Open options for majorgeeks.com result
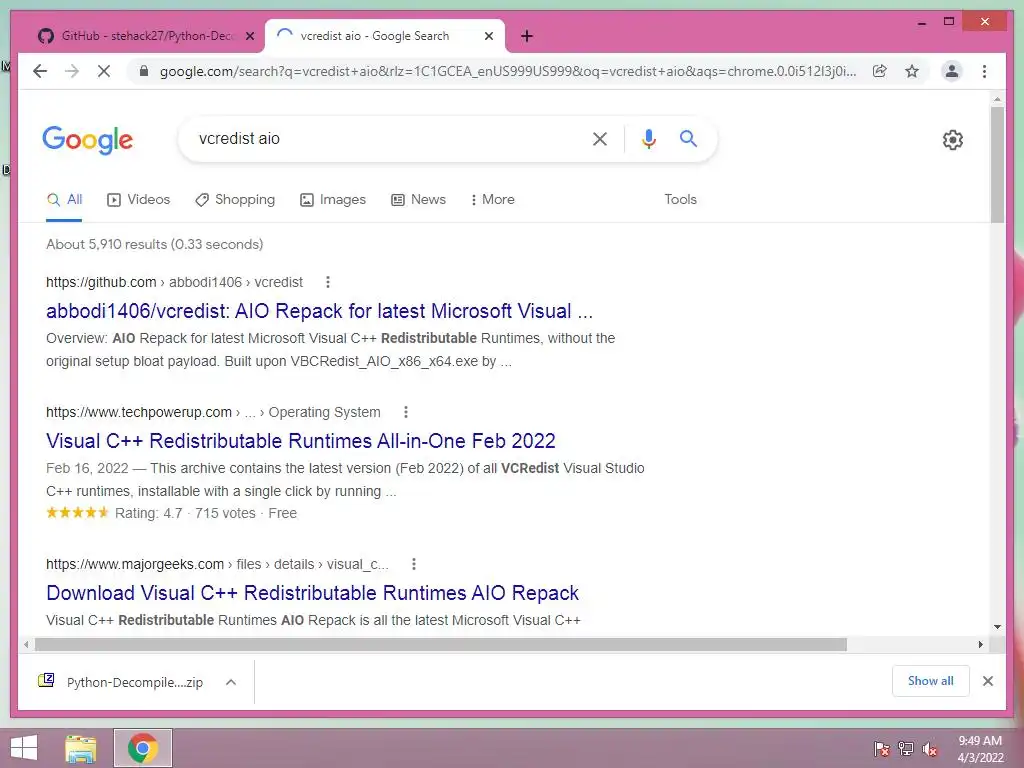1024x768 pixels. coord(413,564)
